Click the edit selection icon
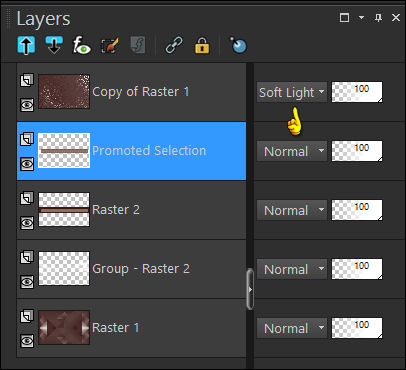The height and width of the screenshot is (370, 406). click(x=110, y=45)
